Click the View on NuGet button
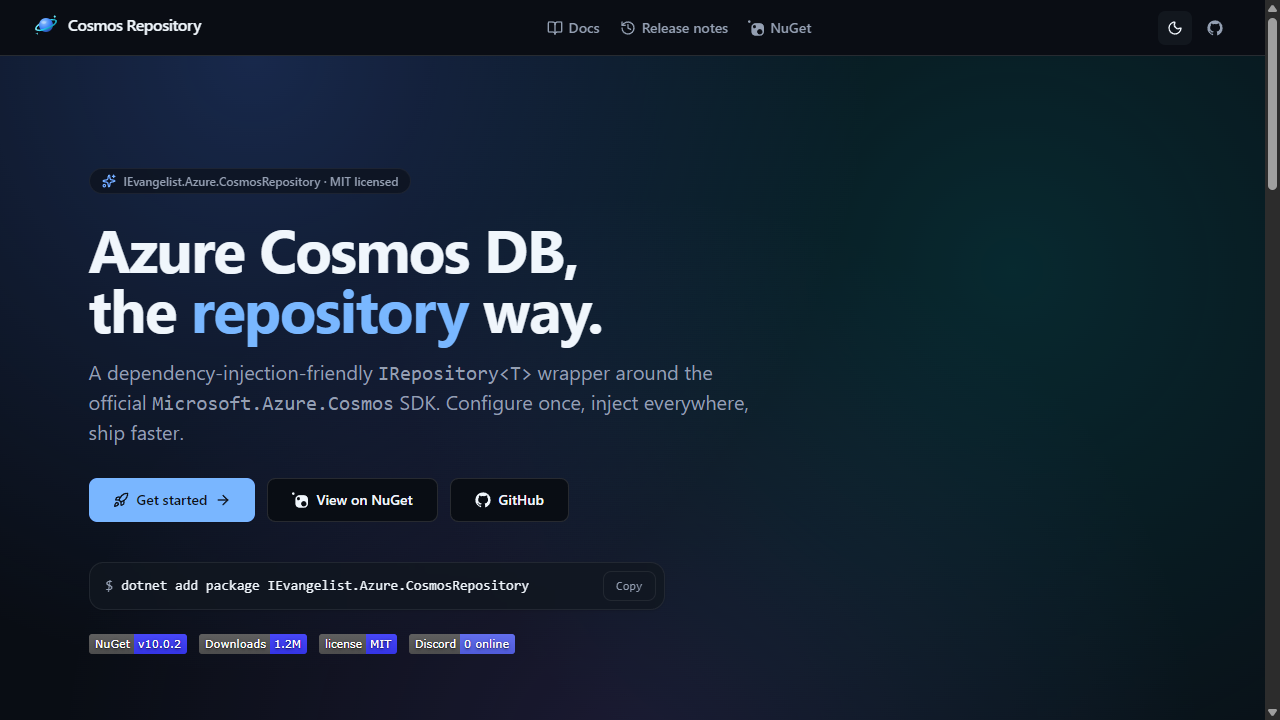The width and height of the screenshot is (1280, 720). (x=352, y=500)
